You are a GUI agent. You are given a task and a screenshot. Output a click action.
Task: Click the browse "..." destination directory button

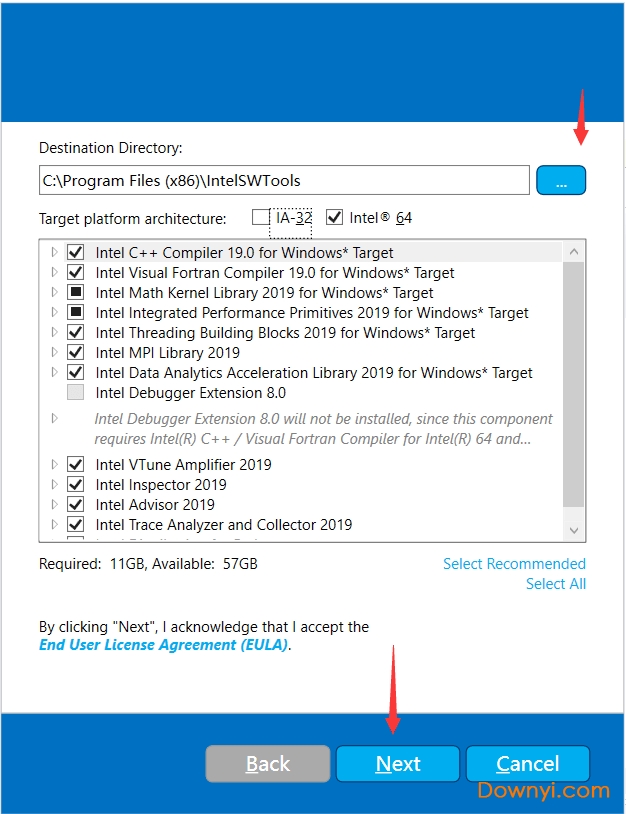click(x=561, y=180)
